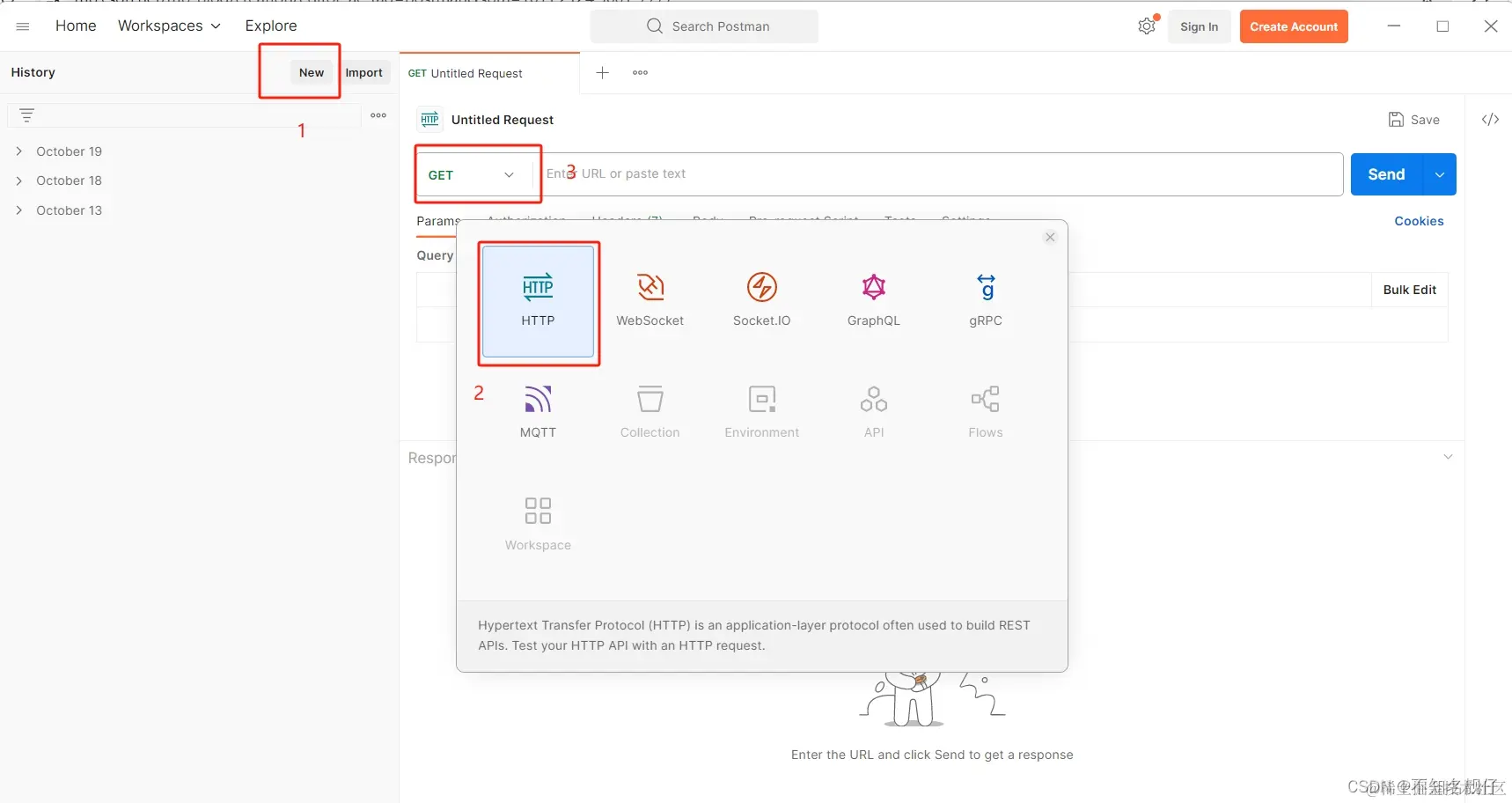Close the new item dialog
This screenshot has width=1512, height=803.
[x=1050, y=237]
